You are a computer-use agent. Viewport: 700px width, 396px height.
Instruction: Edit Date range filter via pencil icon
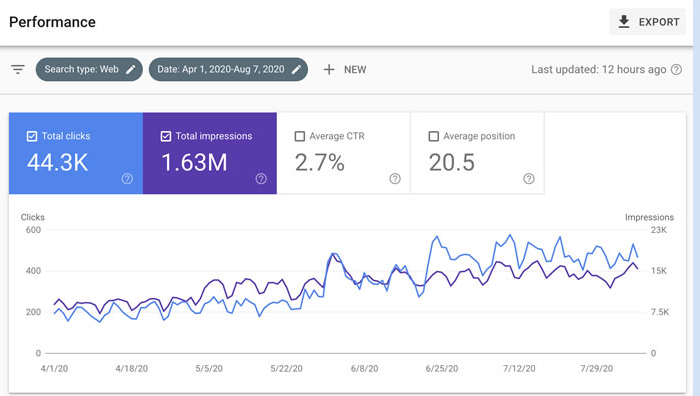(x=296, y=69)
